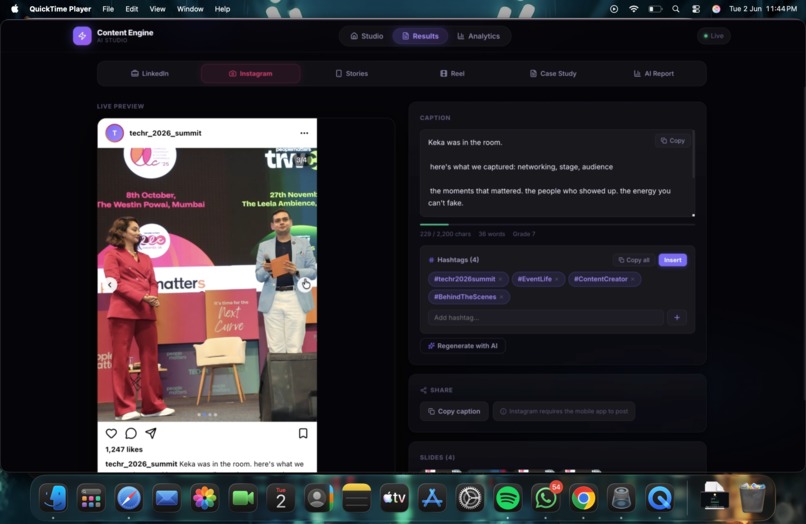The image size is (806, 524).
Task: Open the Window menu
Action: coord(190,9)
